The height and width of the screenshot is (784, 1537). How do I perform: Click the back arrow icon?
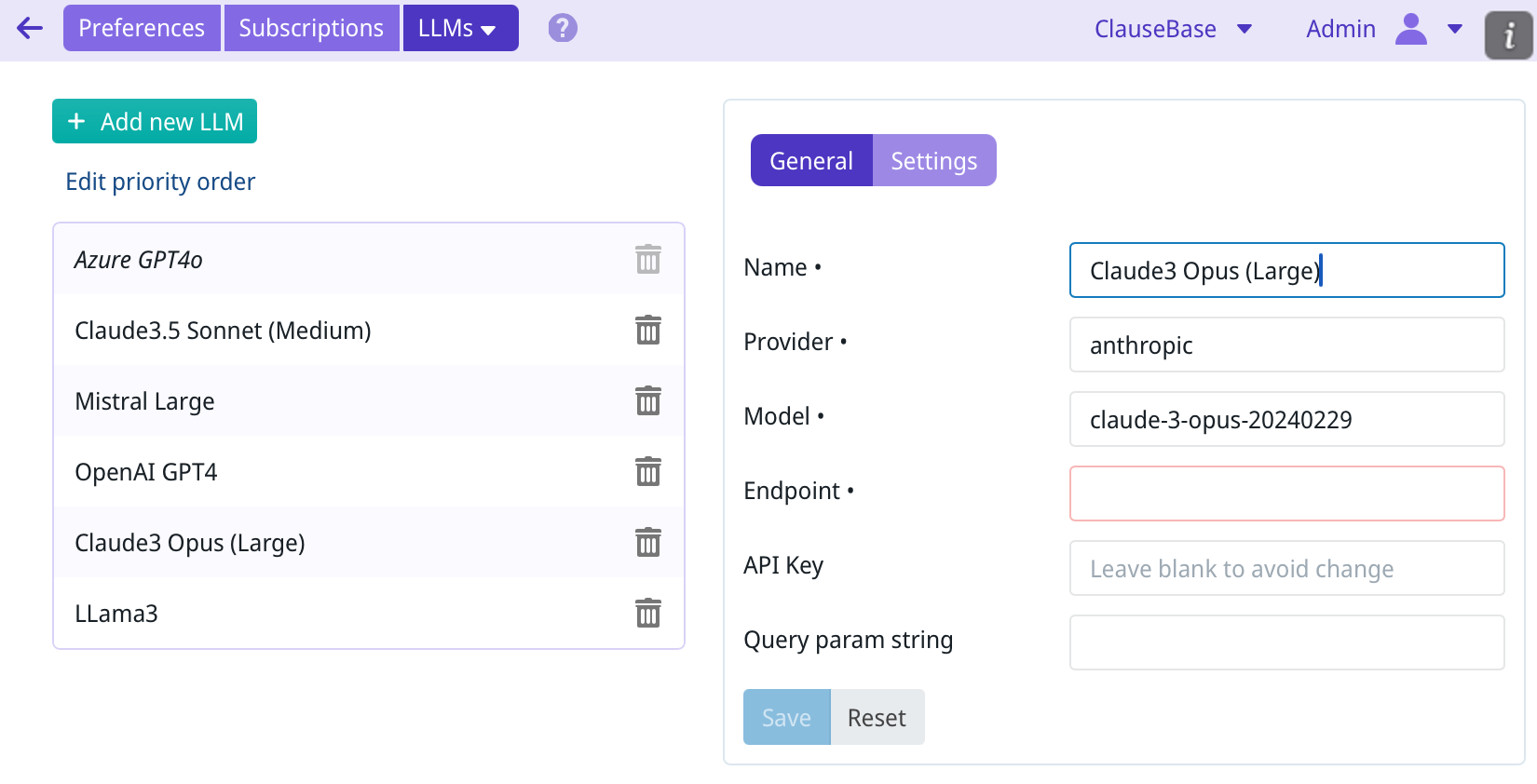pos(30,28)
